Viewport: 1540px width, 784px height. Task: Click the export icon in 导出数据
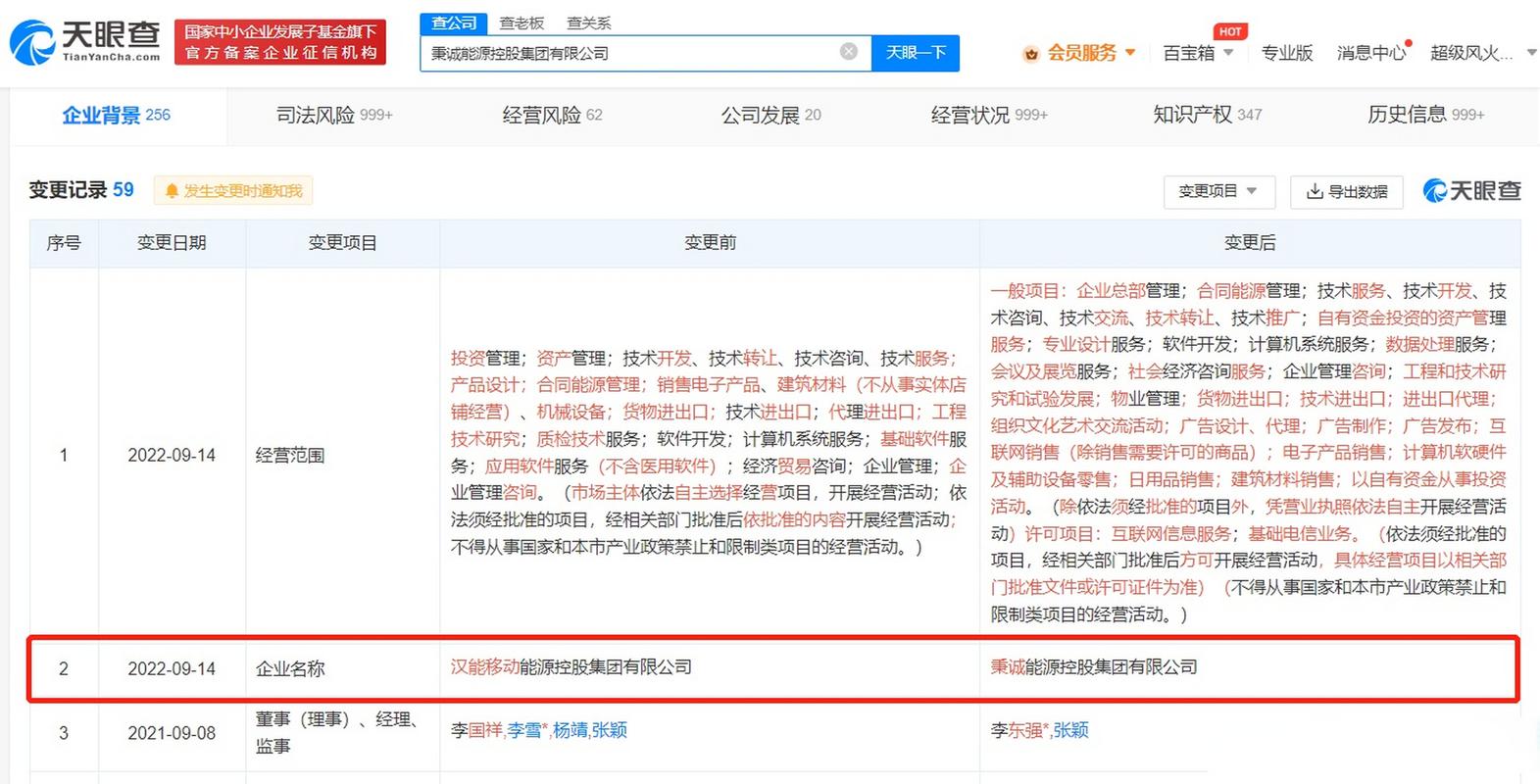(x=1315, y=191)
